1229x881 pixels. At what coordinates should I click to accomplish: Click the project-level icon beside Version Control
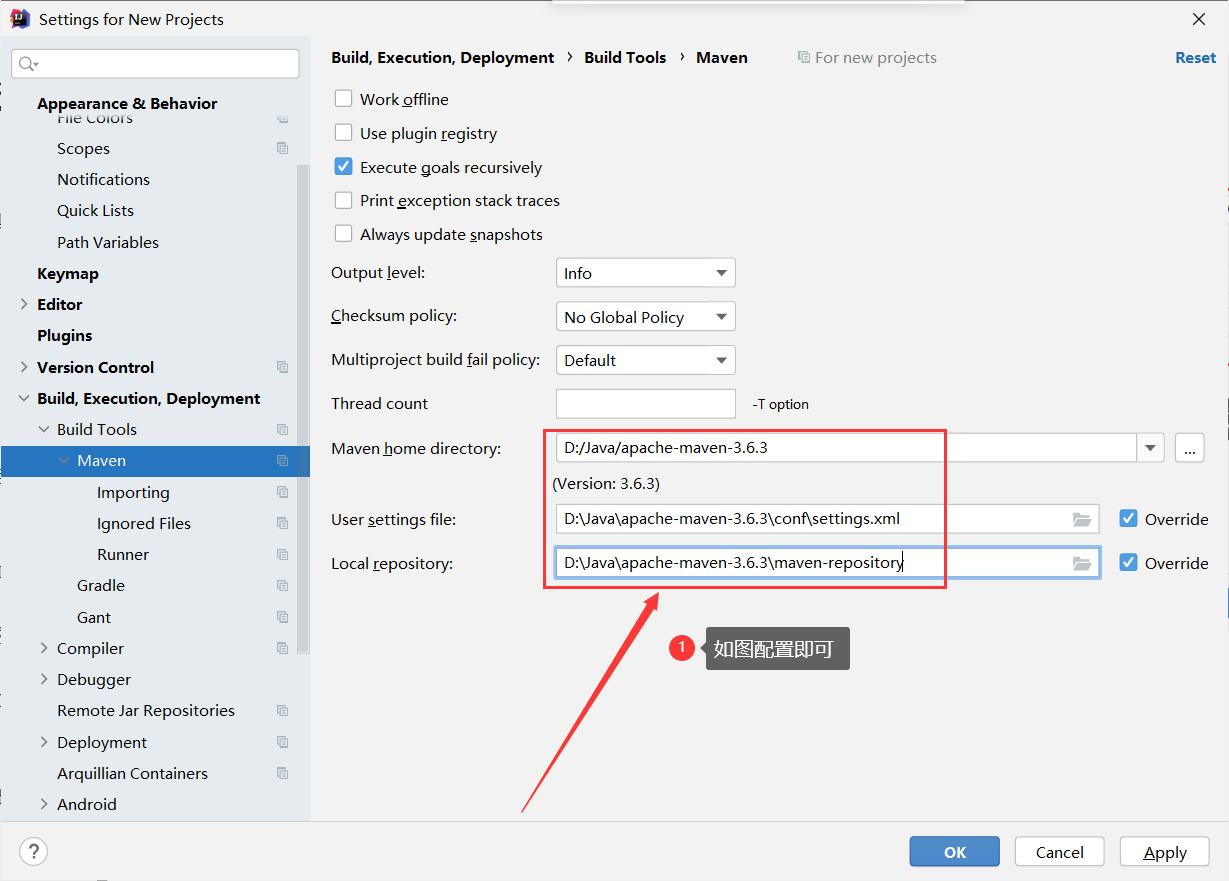(x=283, y=367)
